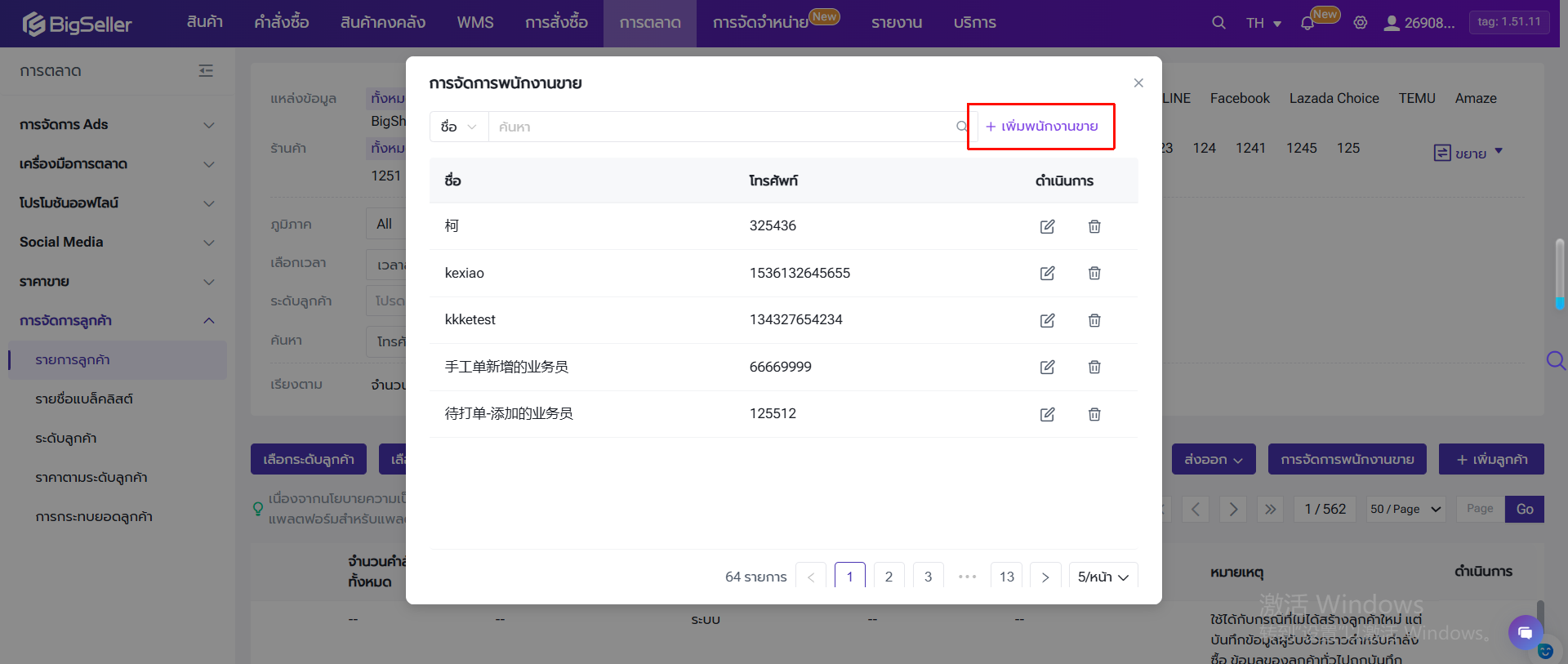This screenshot has height=664, width=1568.
Task: Open the TH language dropdown
Action: (1263, 23)
